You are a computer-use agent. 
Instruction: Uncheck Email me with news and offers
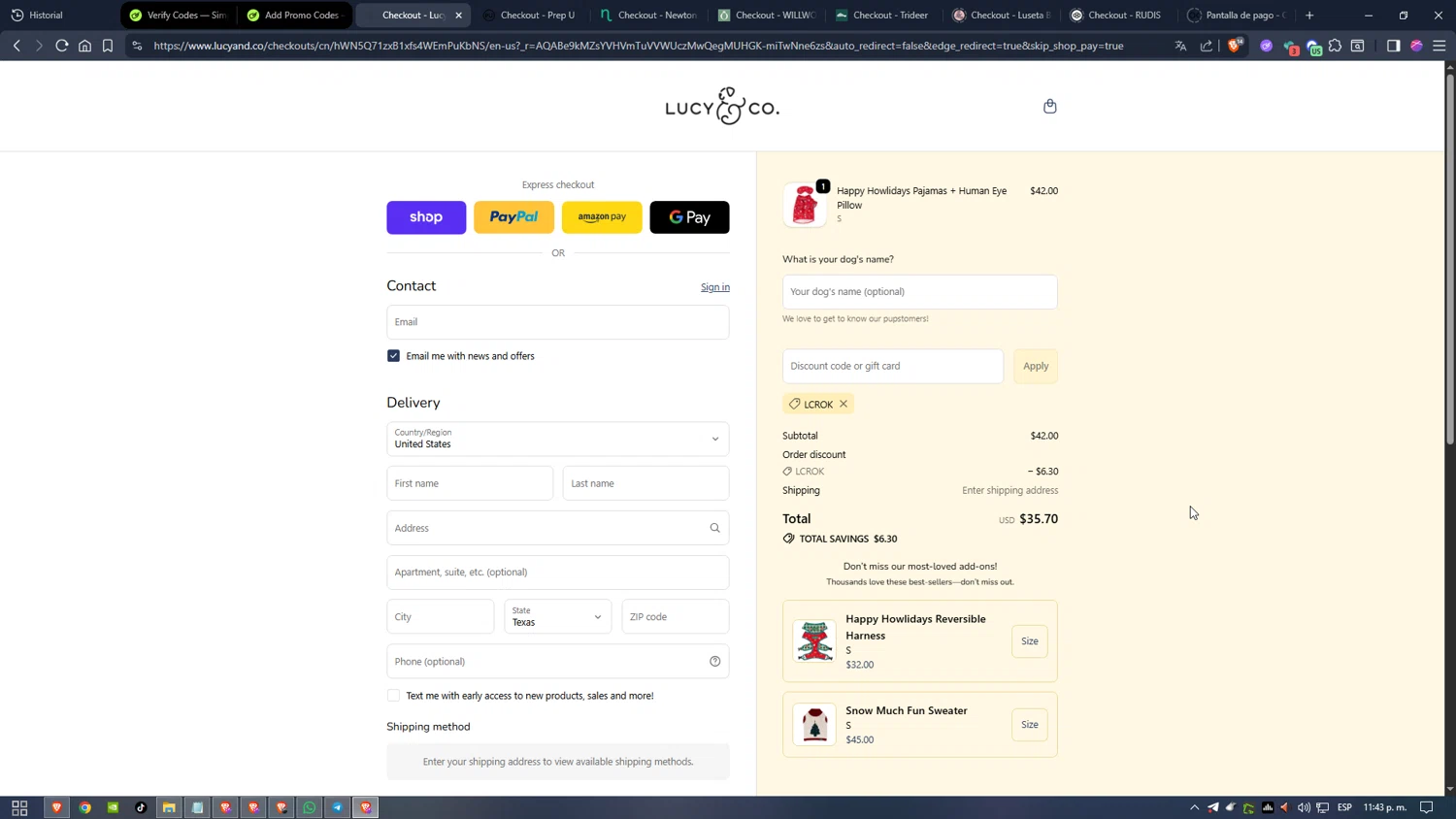393,356
